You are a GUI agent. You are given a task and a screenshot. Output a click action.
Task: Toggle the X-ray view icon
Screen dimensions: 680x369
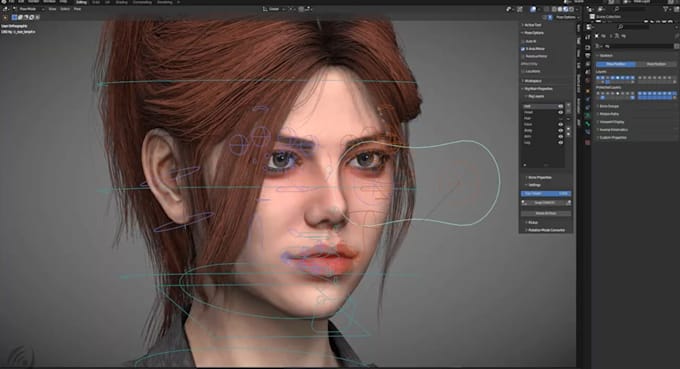tap(546, 9)
